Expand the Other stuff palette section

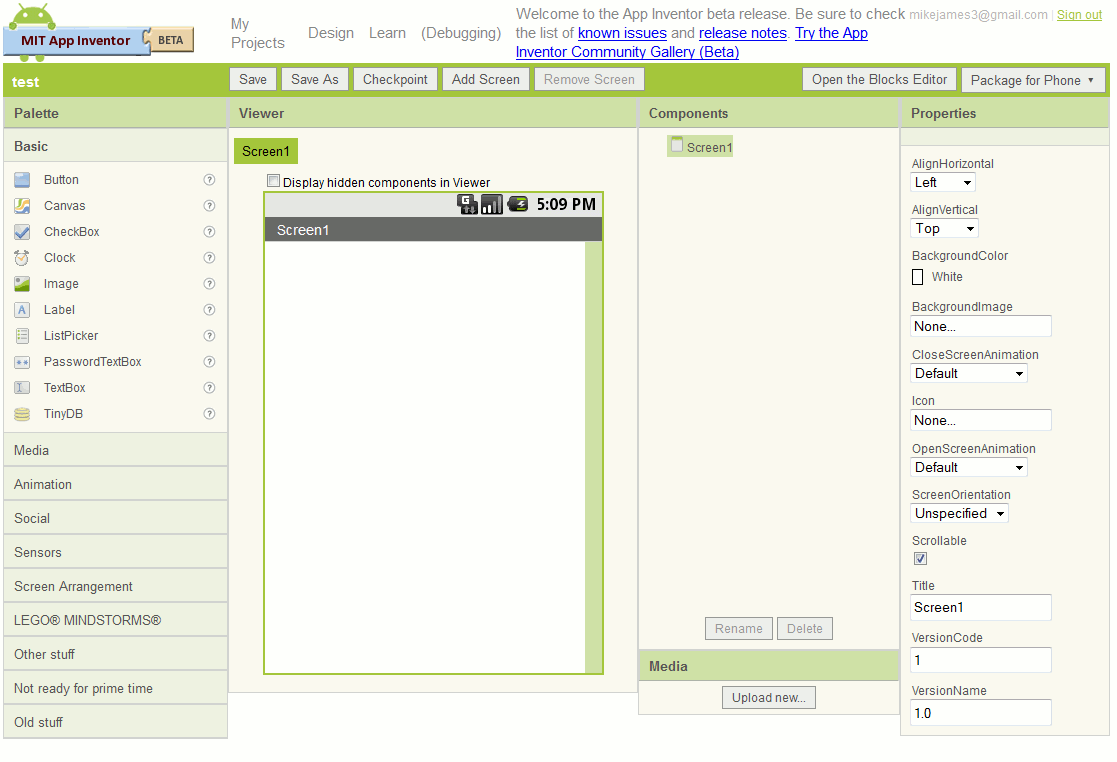115,654
